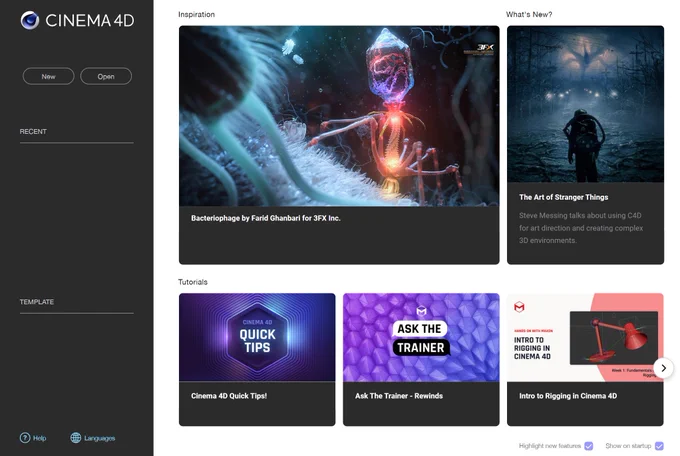Viewport: 680px width, 456px height.
Task: Open the Cinema 4D Quick Tips thumbnail
Action: [257, 338]
